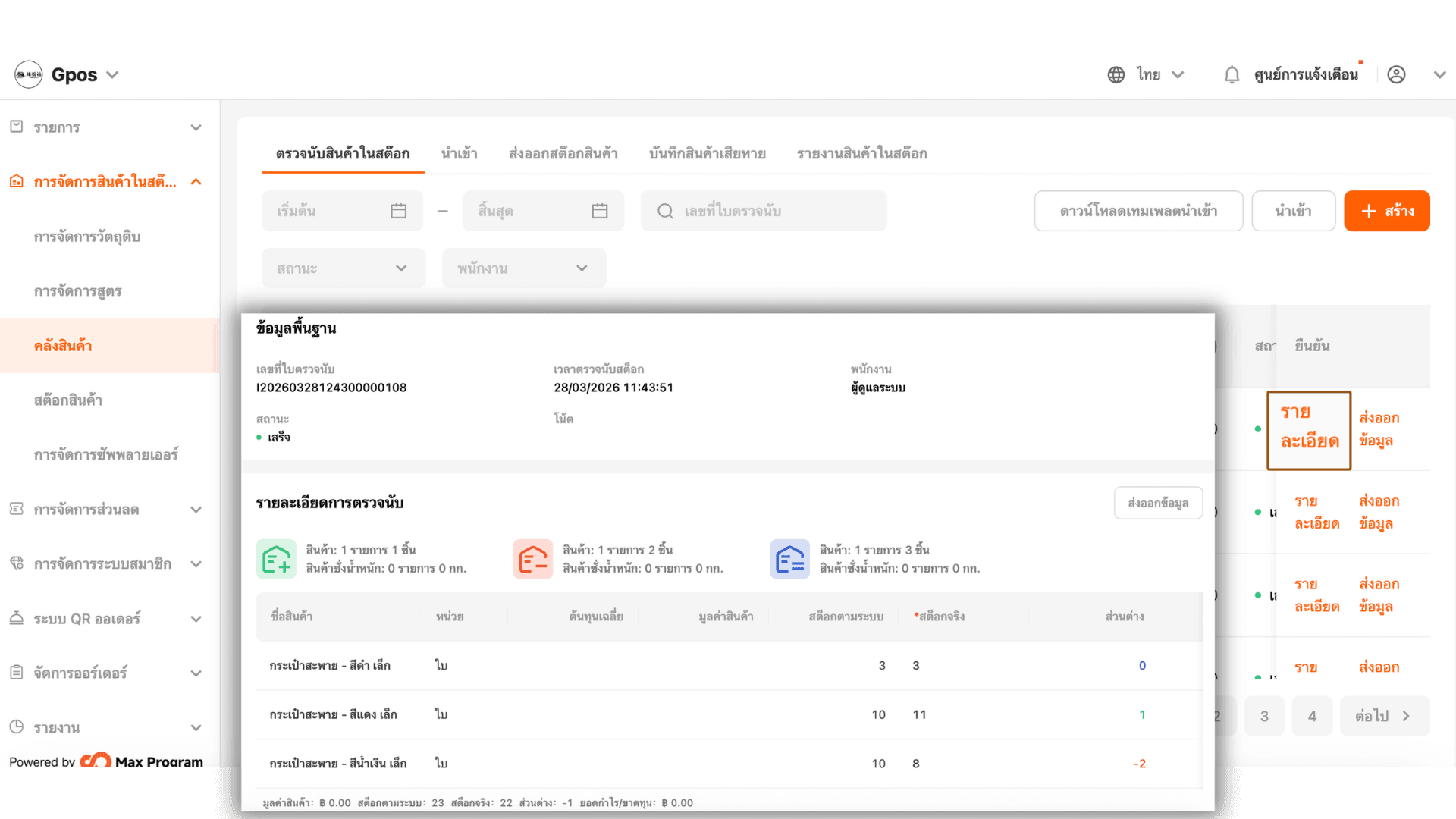The width and height of the screenshot is (1456, 819).
Task: Select สต๊อกสินค้า in the sidebar
Action: click(68, 400)
